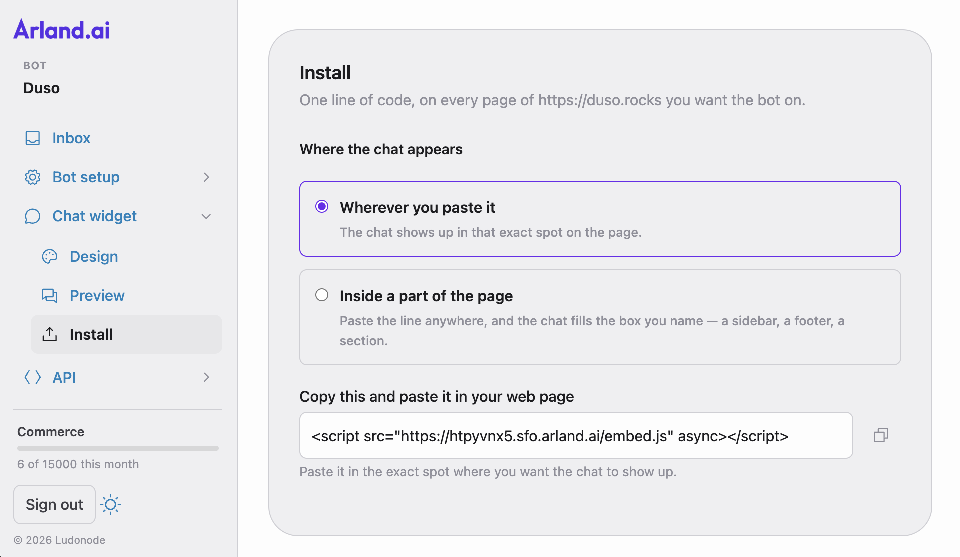
Task: Click the Duso bot name
Action: coord(41,88)
